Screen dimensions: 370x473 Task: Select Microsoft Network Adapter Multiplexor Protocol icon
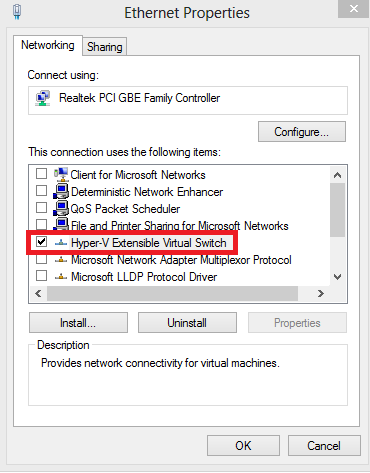point(61,260)
